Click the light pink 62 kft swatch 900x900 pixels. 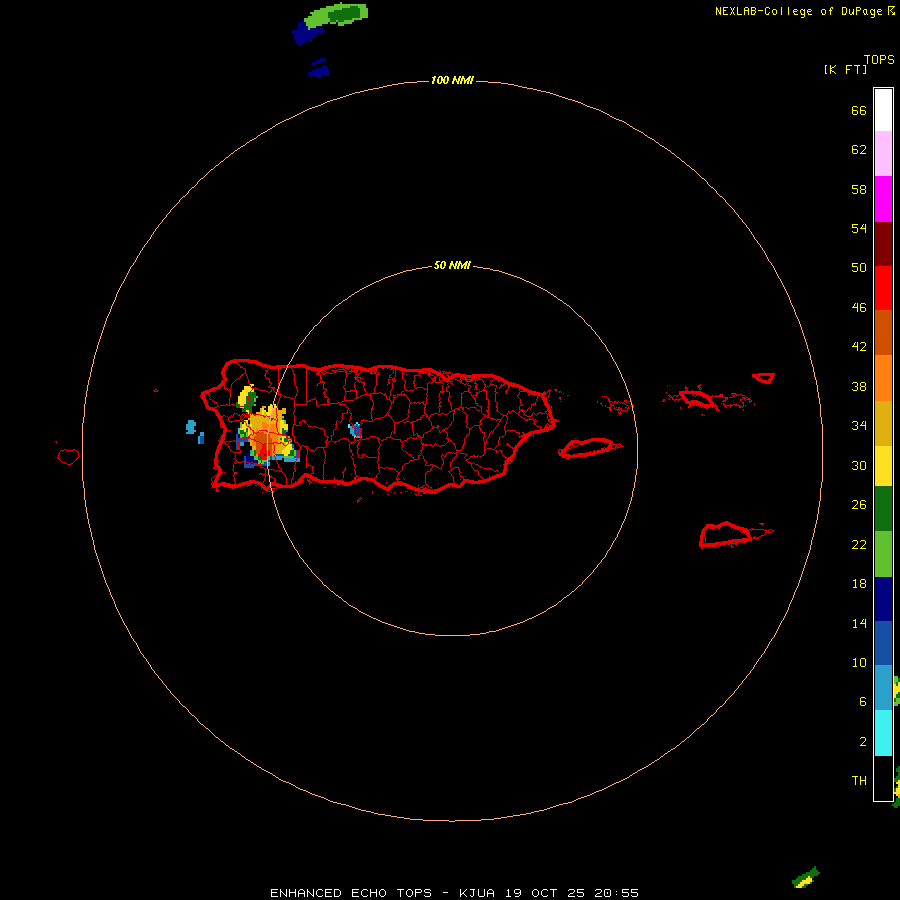click(883, 154)
